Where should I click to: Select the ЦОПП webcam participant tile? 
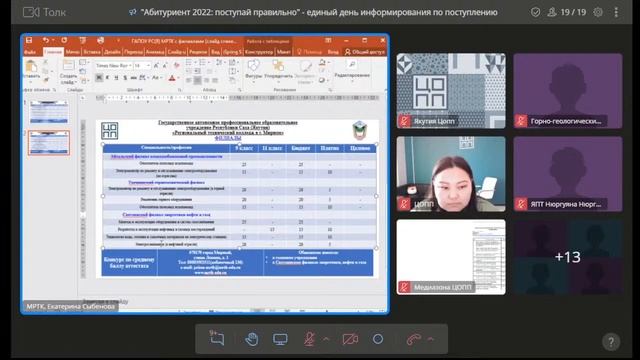point(451,174)
